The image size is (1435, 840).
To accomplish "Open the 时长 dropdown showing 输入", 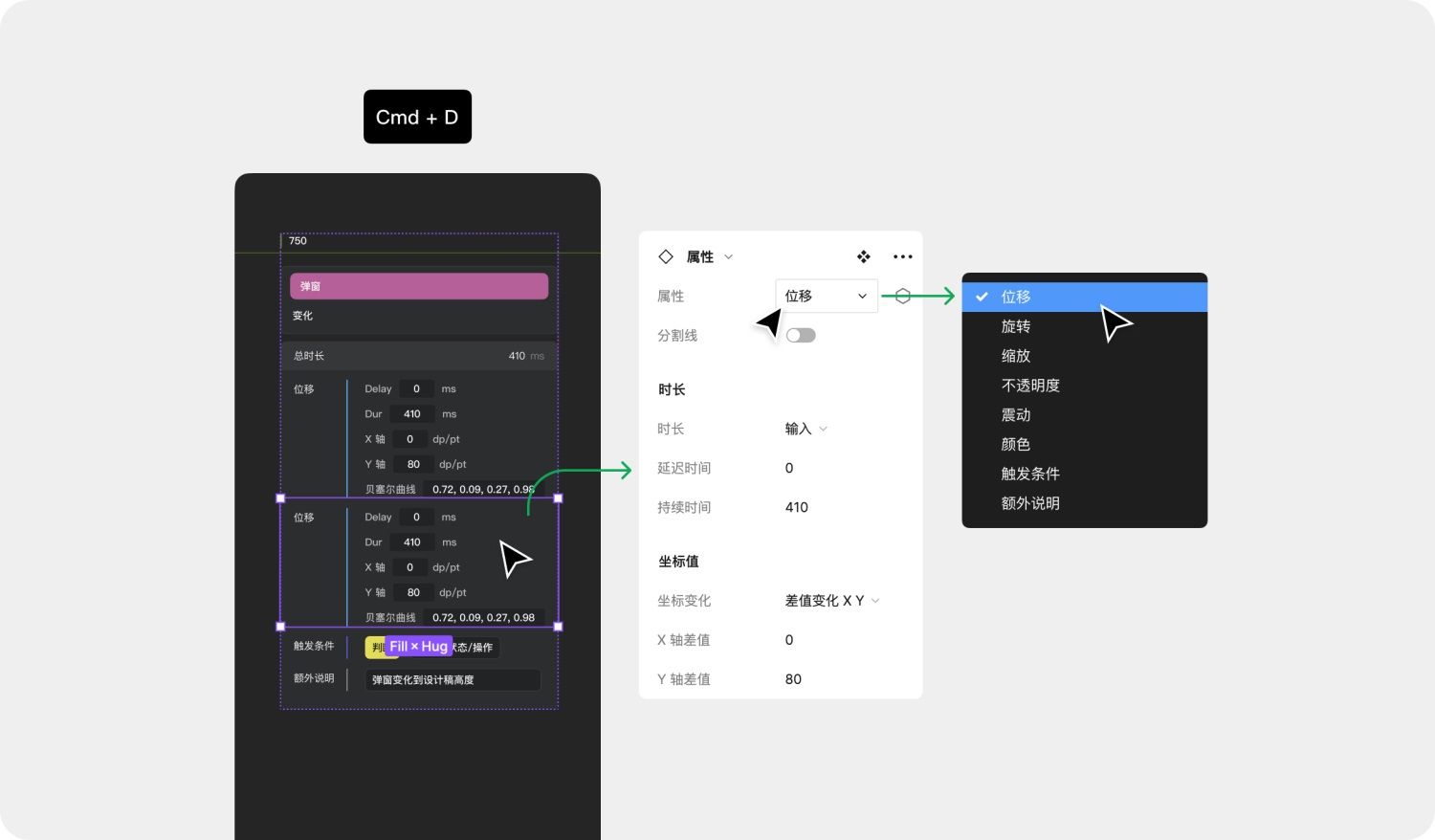I will (806, 429).
